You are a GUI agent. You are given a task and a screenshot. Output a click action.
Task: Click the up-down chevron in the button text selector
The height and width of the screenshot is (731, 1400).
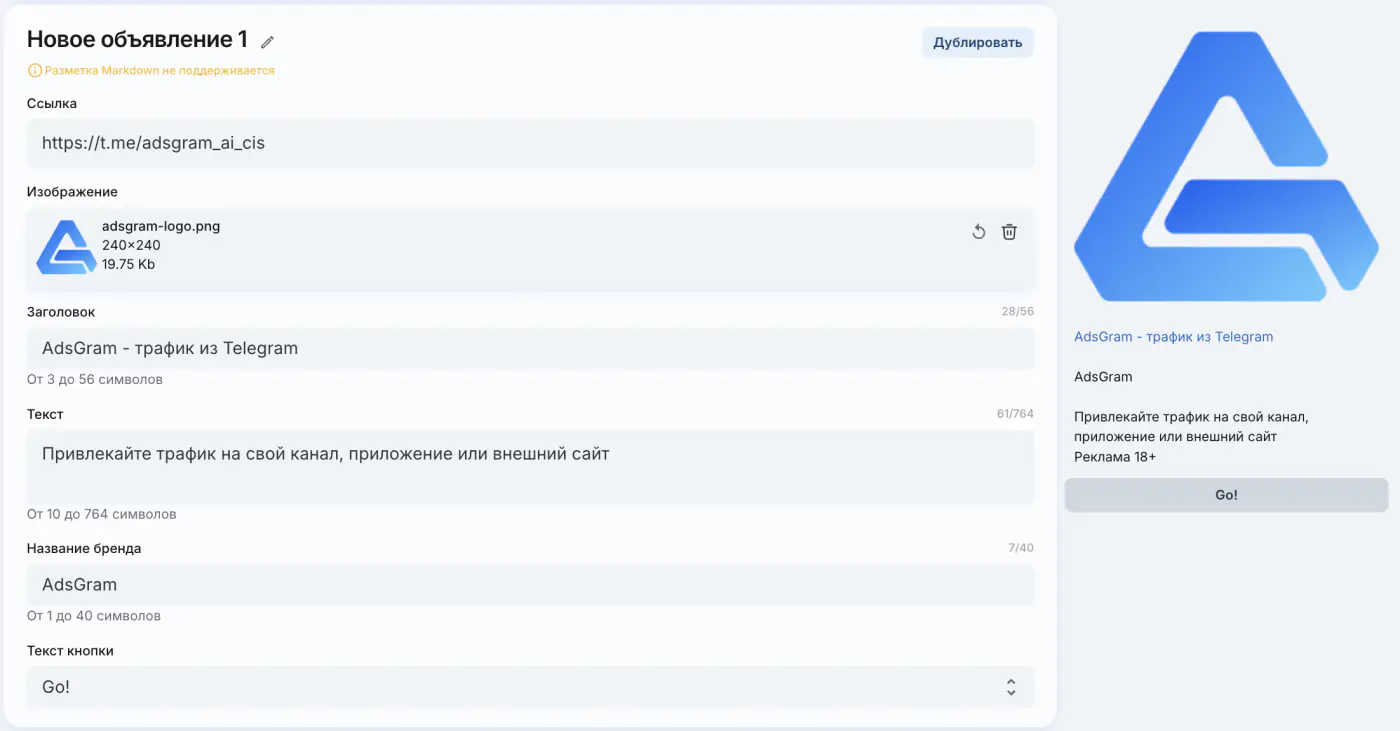(x=1011, y=687)
